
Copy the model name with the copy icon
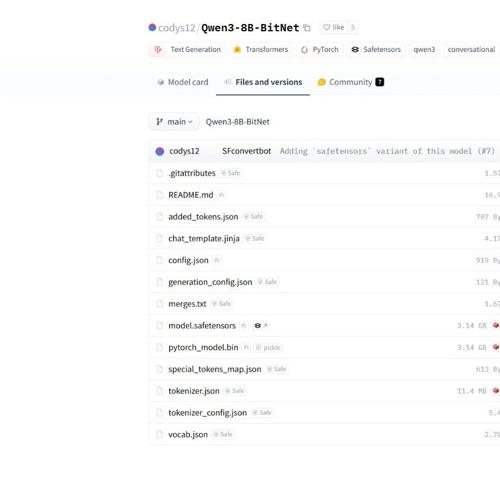click(307, 28)
